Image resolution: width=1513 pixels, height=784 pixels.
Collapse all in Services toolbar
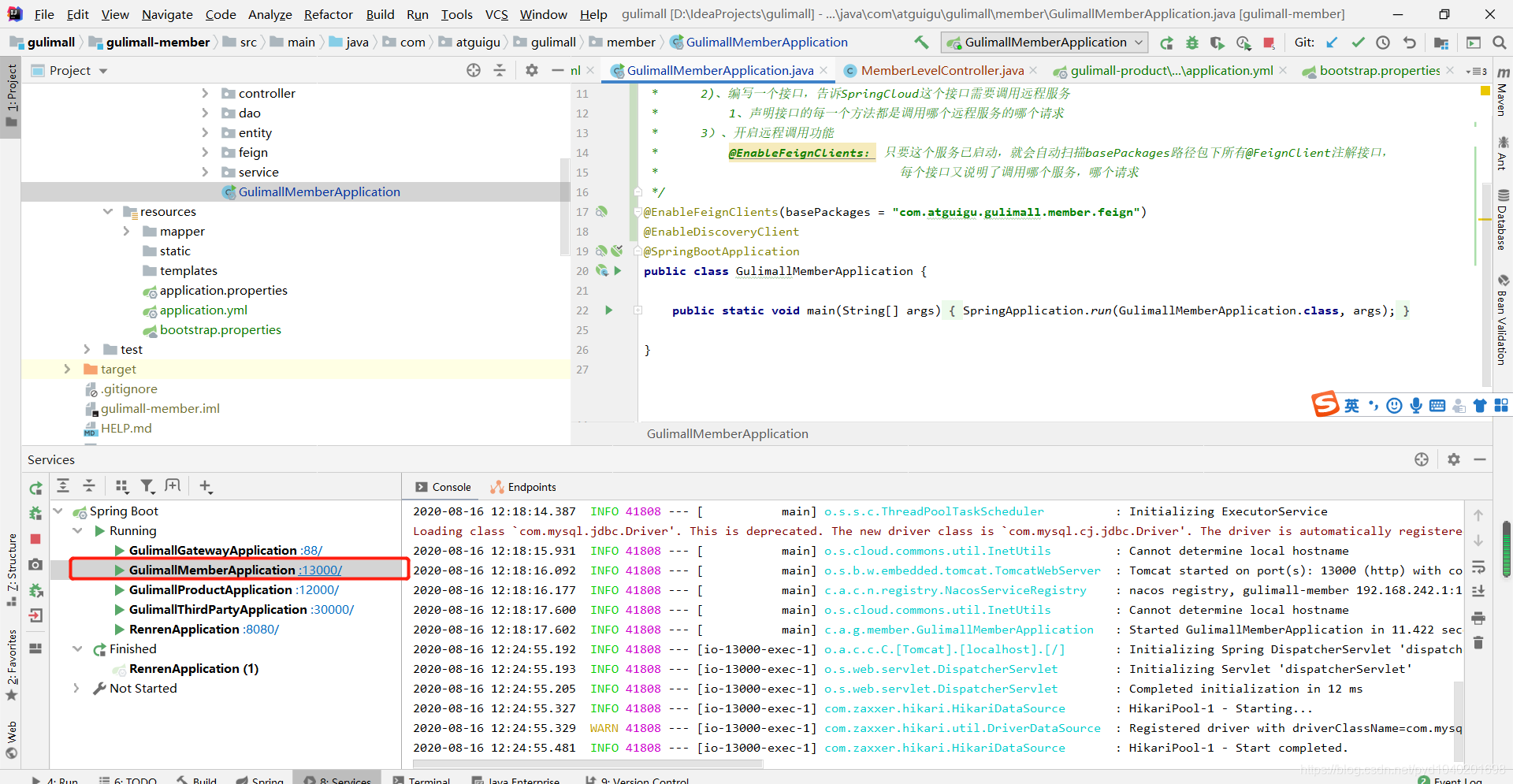[x=89, y=486]
